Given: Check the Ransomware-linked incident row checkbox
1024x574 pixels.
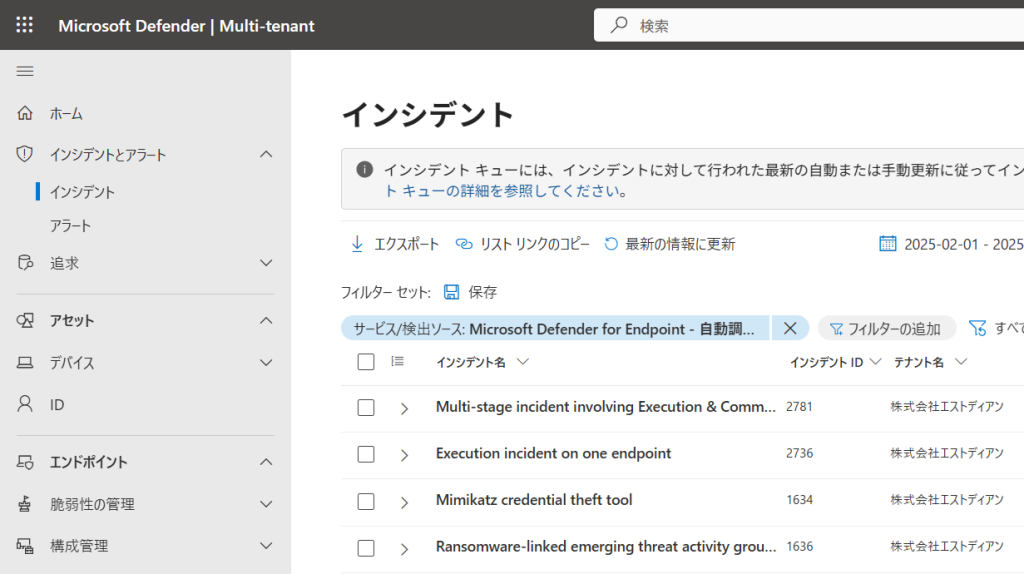Looking at the screenshot, I should tap(366, 548).
